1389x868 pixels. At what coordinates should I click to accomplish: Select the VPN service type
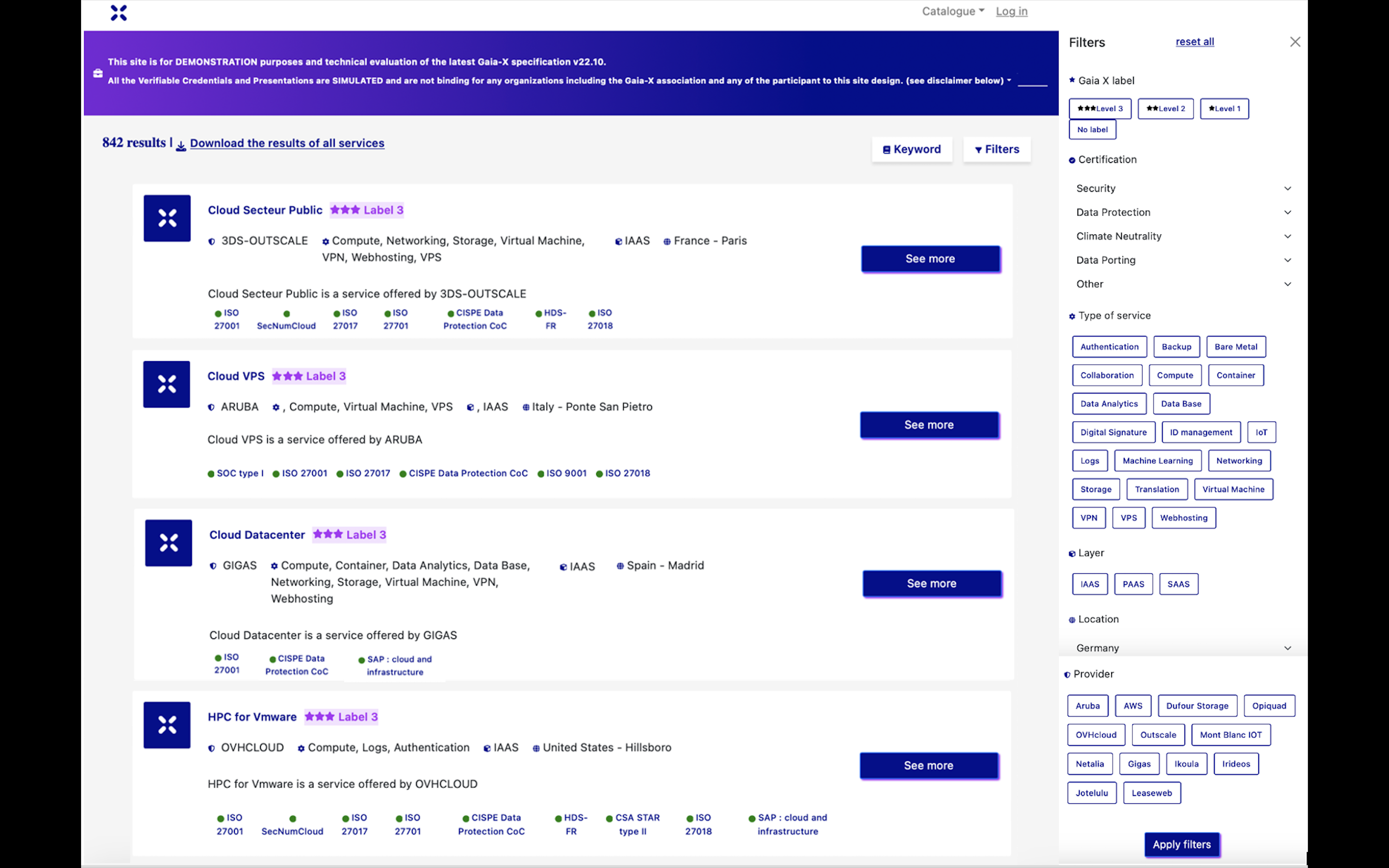1088,518
